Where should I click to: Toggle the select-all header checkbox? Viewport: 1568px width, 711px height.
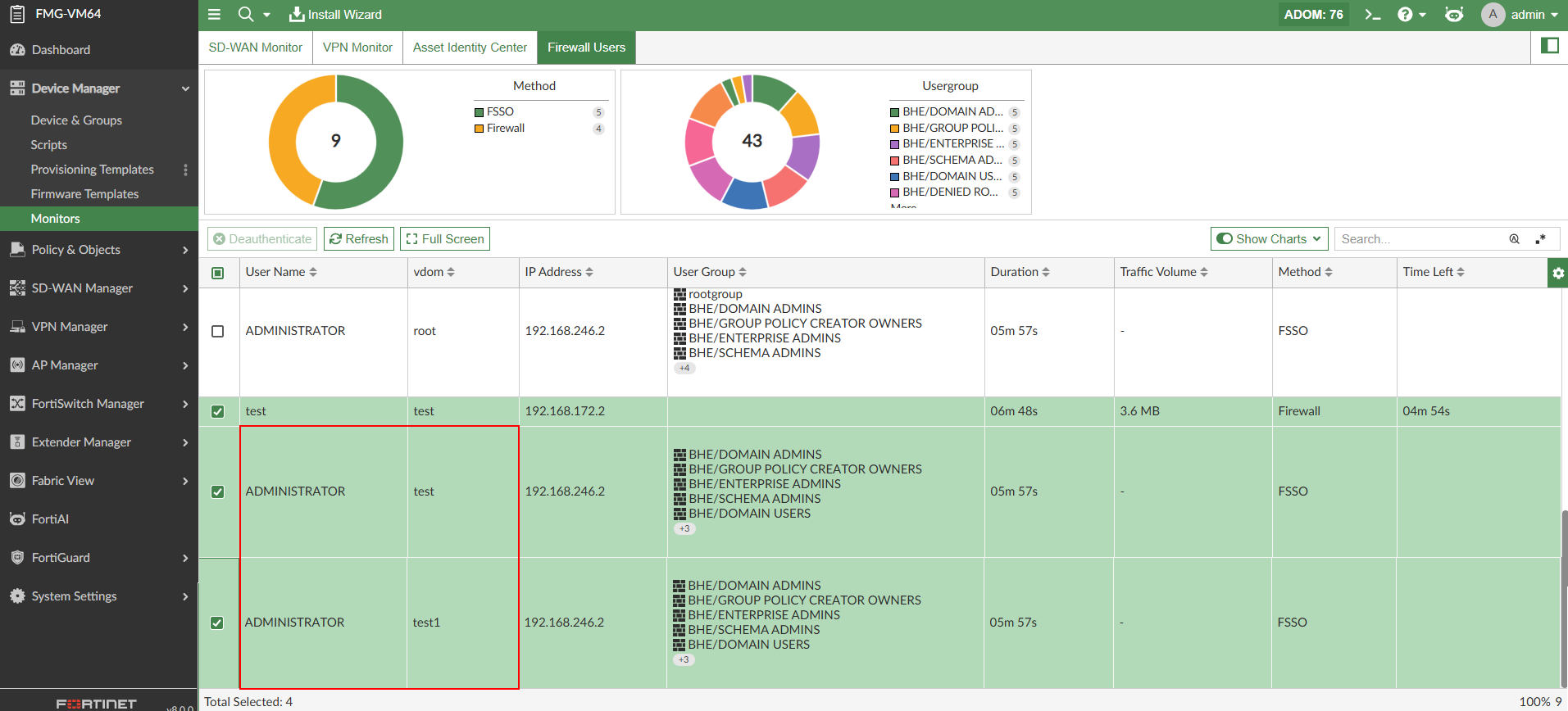(218, 273)
